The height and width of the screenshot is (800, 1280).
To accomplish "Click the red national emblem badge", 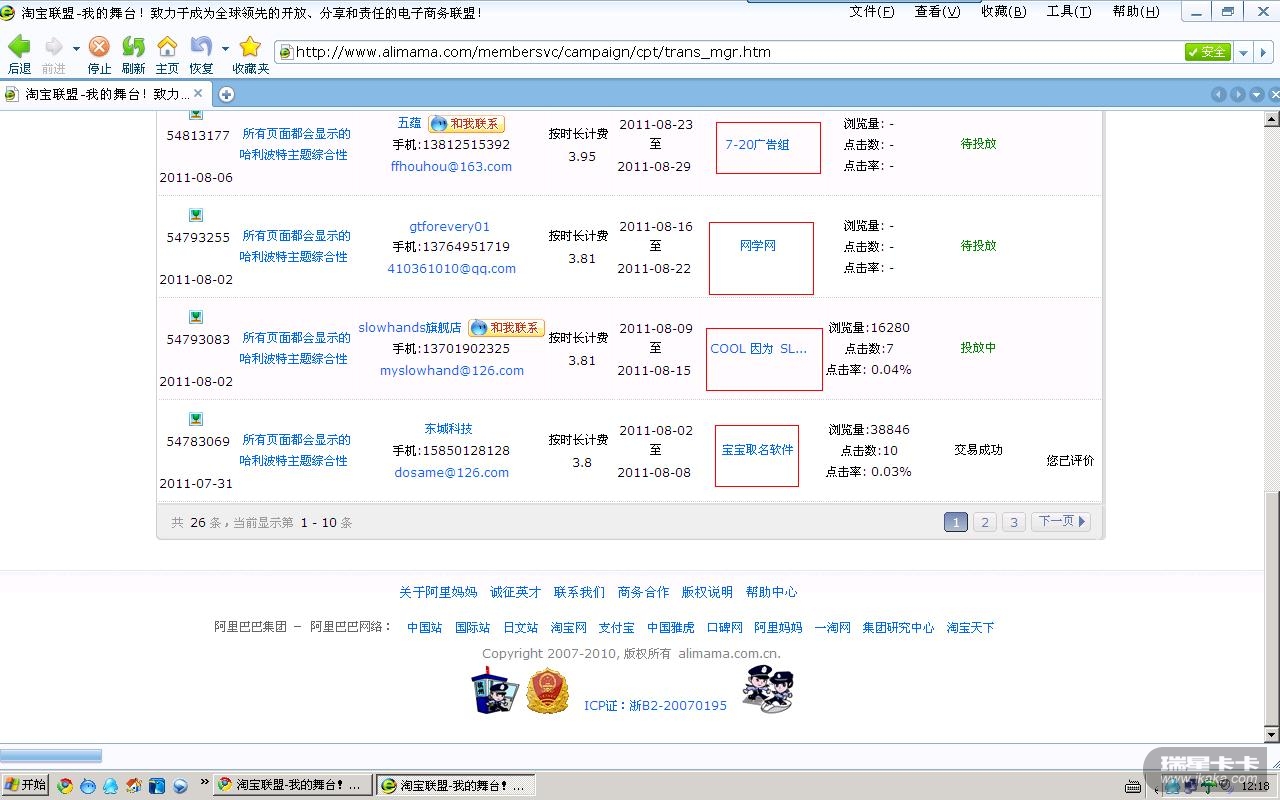I will pyautogui.click(x=547, y=690).
